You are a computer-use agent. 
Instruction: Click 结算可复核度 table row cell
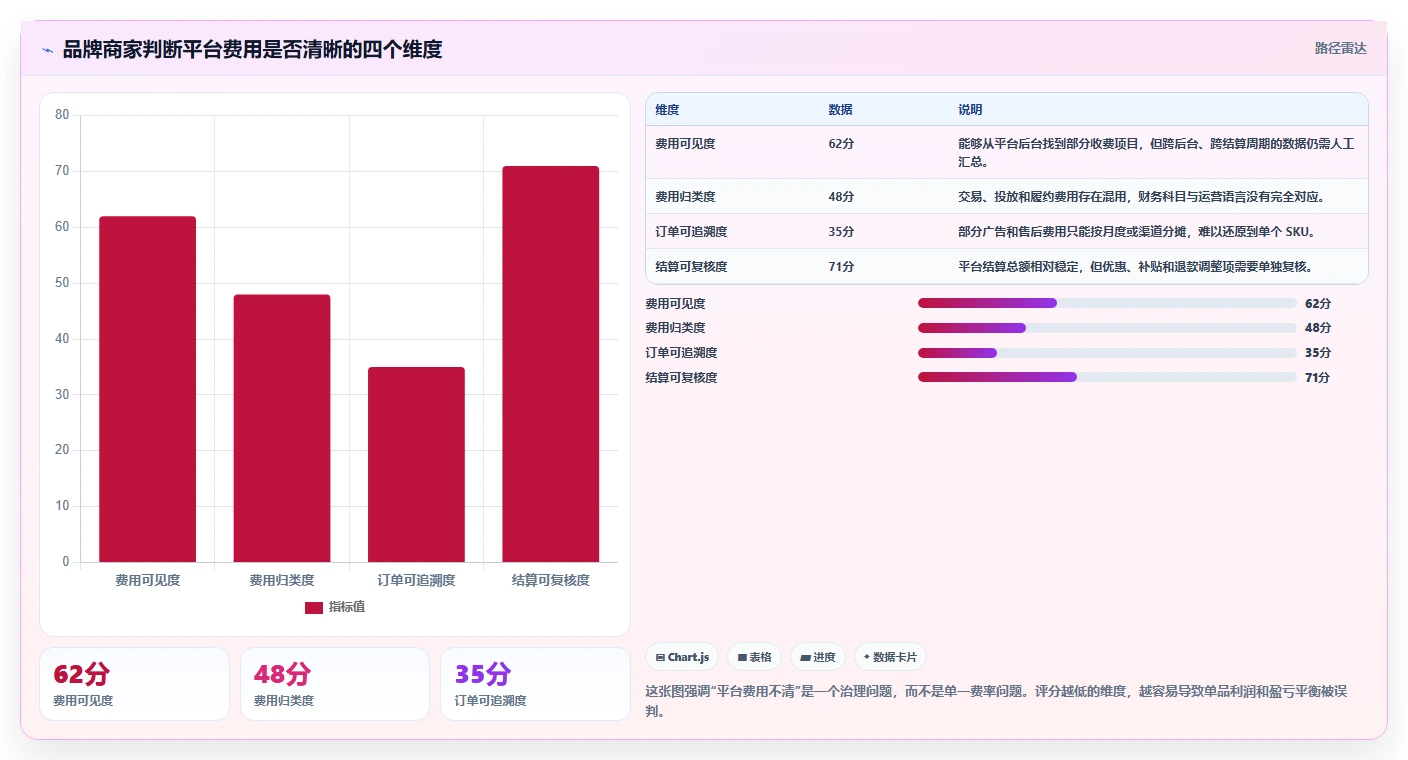click(691, 267)
